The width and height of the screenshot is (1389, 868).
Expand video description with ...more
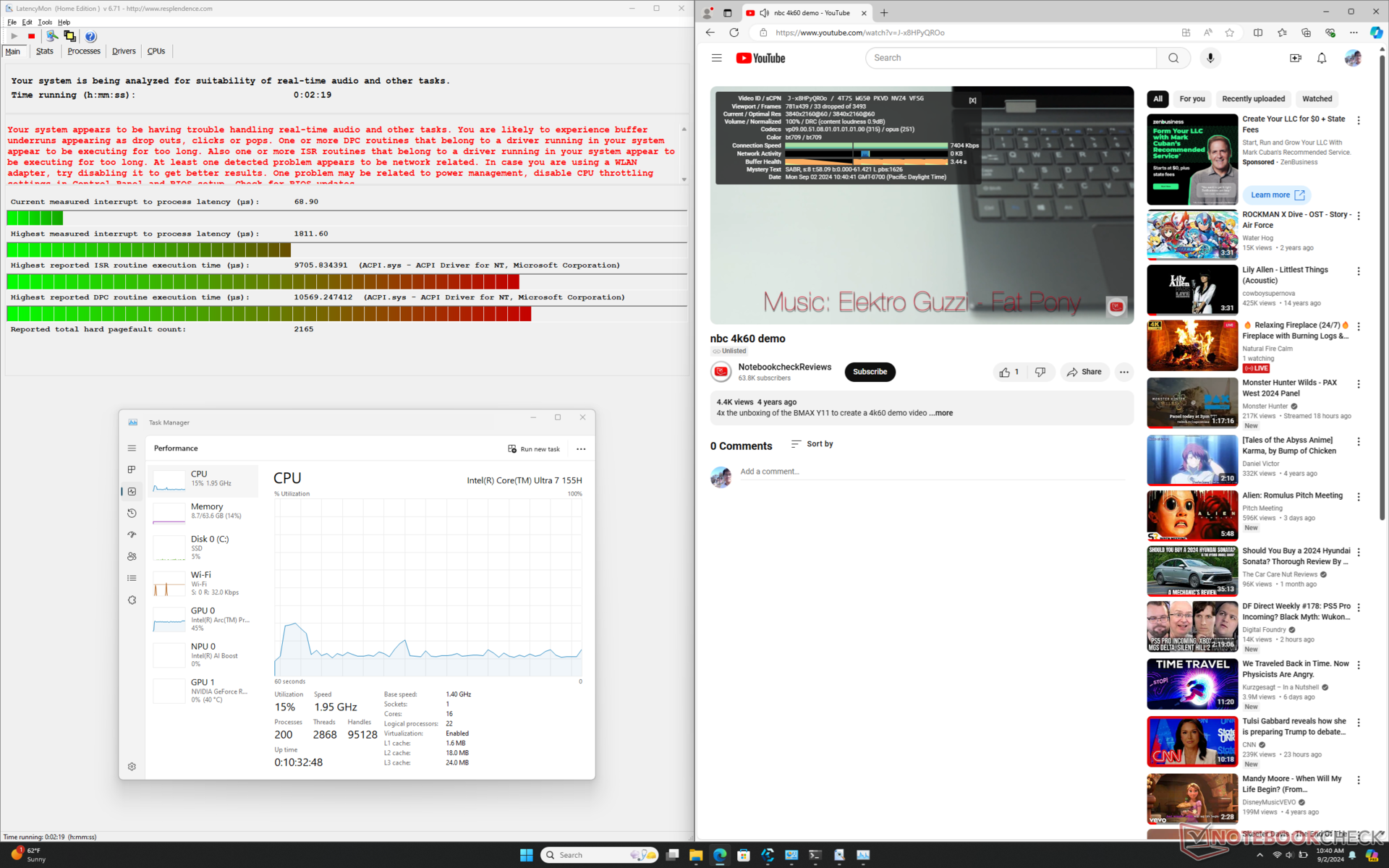tap(941, 413)
